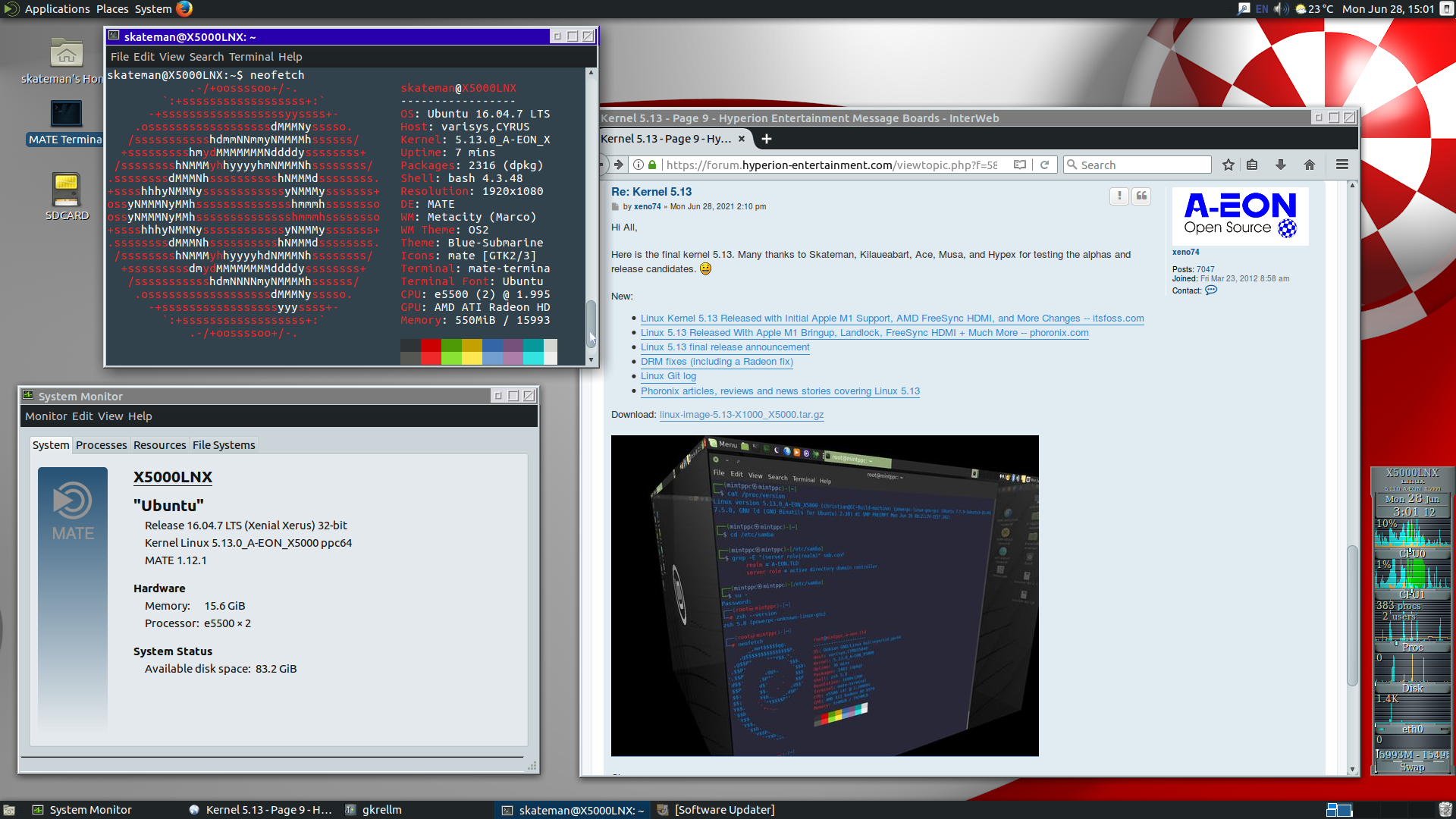The height and width of the screenshot is (819, 1456).
Task: Open the Applications menu
Action: (x=57, y=9)
